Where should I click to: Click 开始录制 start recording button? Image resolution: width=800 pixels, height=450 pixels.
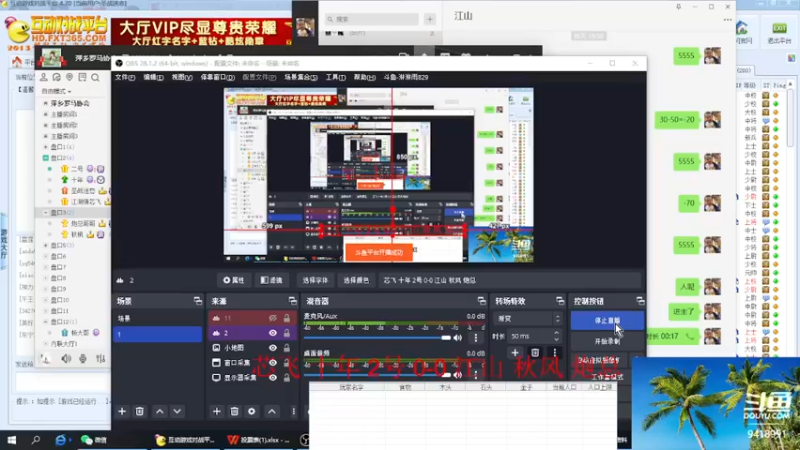click(607, 341)
